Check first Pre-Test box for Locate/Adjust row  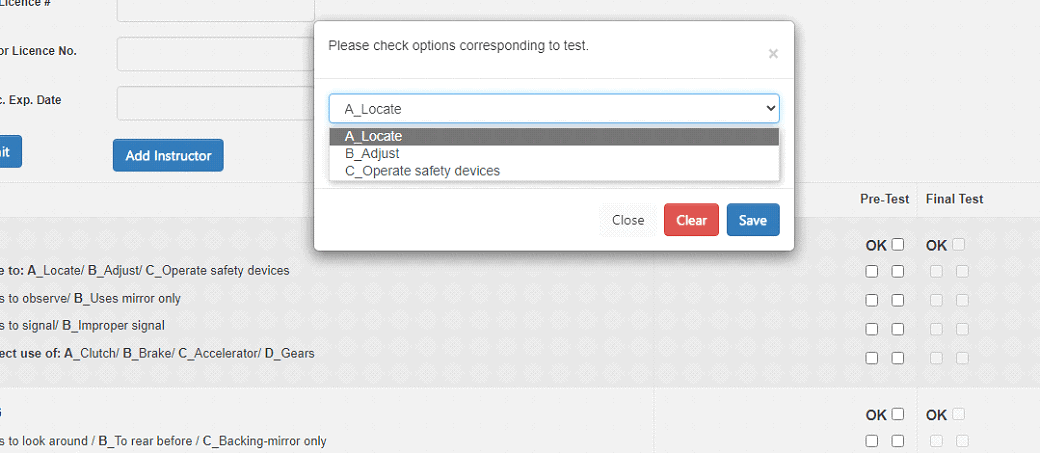[872, 271]
